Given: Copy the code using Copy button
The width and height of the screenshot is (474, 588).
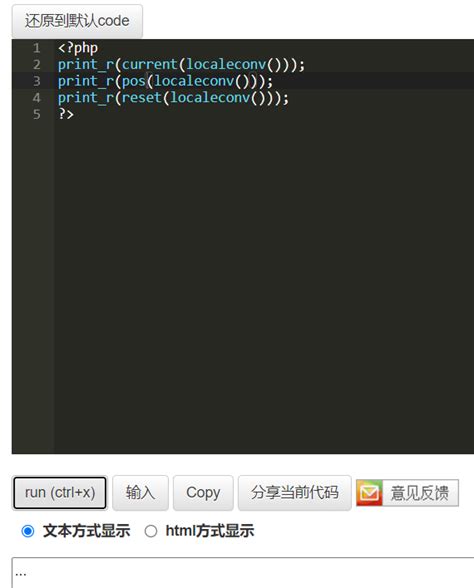Looking at the screenshot, I should (x=203, y=493).
